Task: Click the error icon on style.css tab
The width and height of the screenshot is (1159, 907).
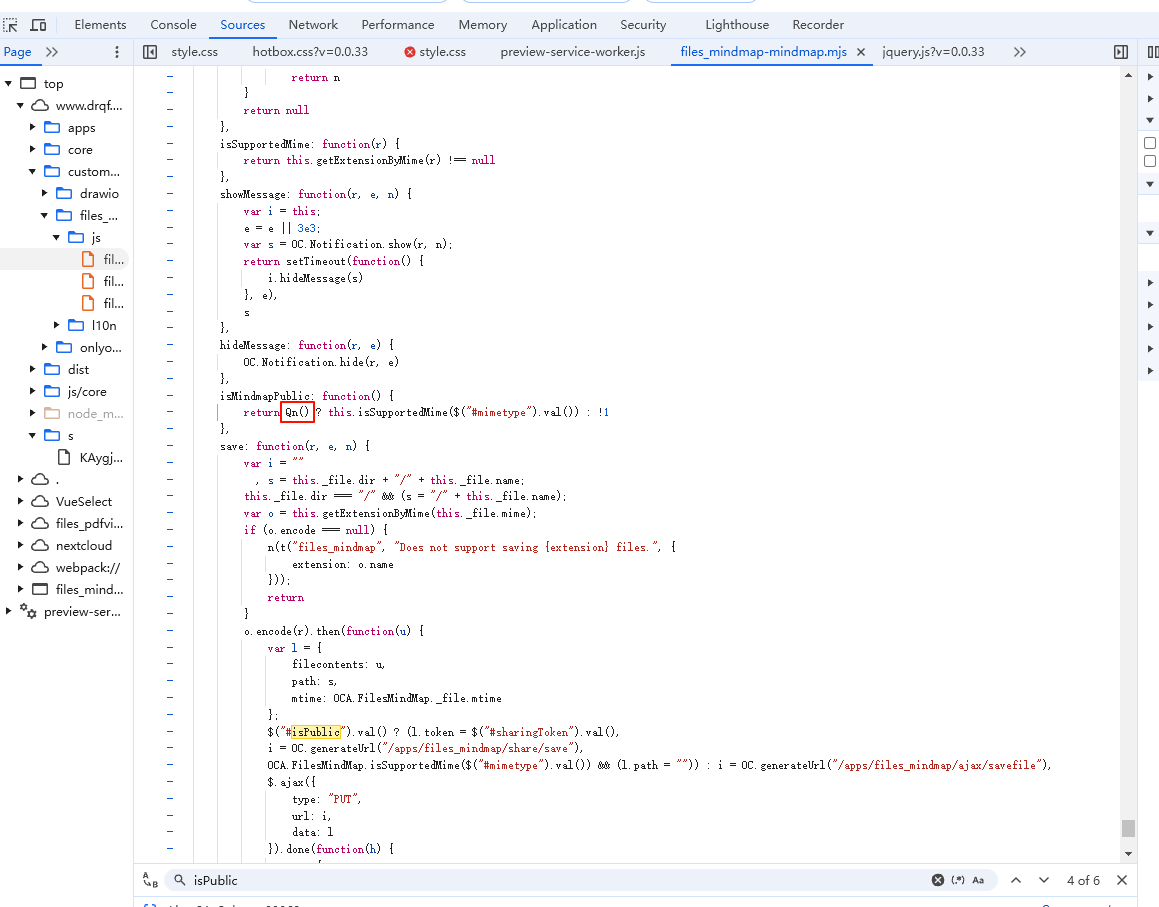Action: 409,52
